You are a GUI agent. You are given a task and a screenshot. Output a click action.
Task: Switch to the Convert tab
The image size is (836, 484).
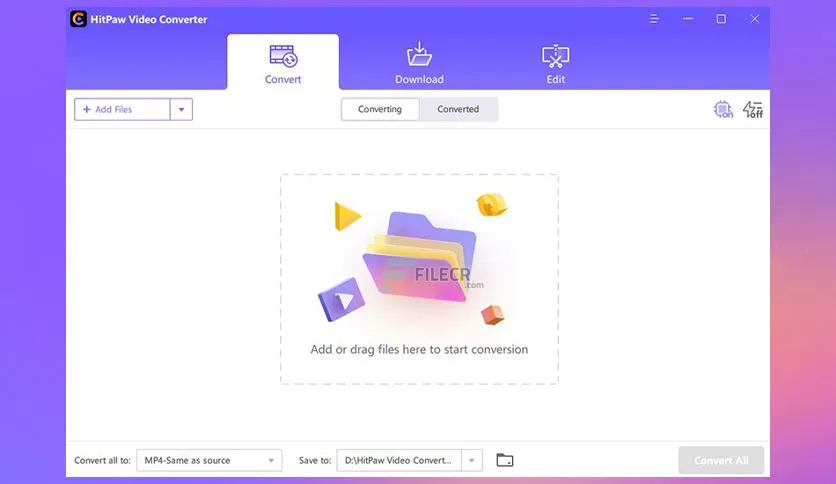coord(283,62)
